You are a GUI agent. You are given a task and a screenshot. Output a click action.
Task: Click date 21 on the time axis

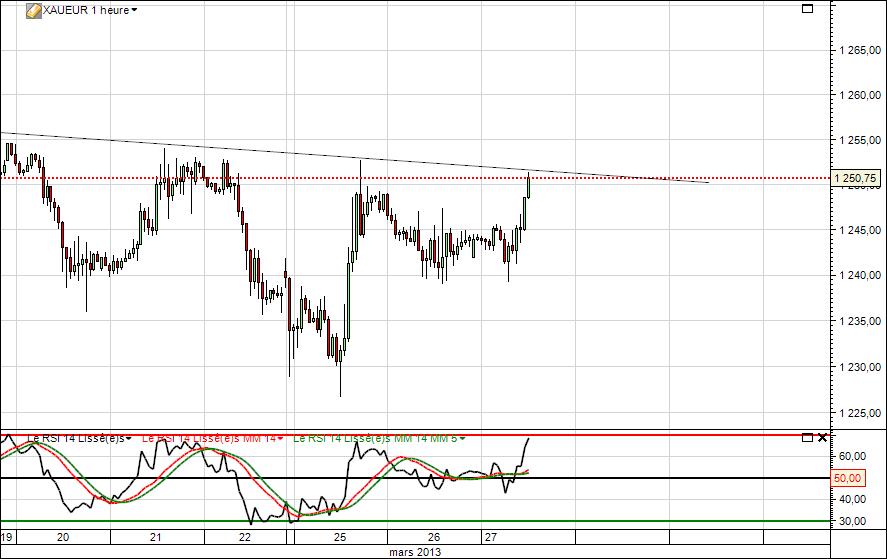pos(157,537)
